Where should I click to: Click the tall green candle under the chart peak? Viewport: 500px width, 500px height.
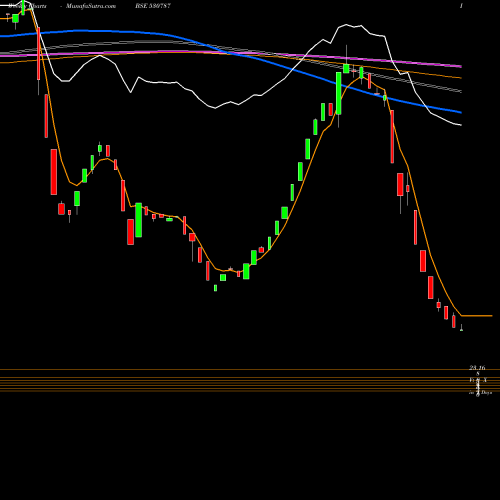[338, 93]
